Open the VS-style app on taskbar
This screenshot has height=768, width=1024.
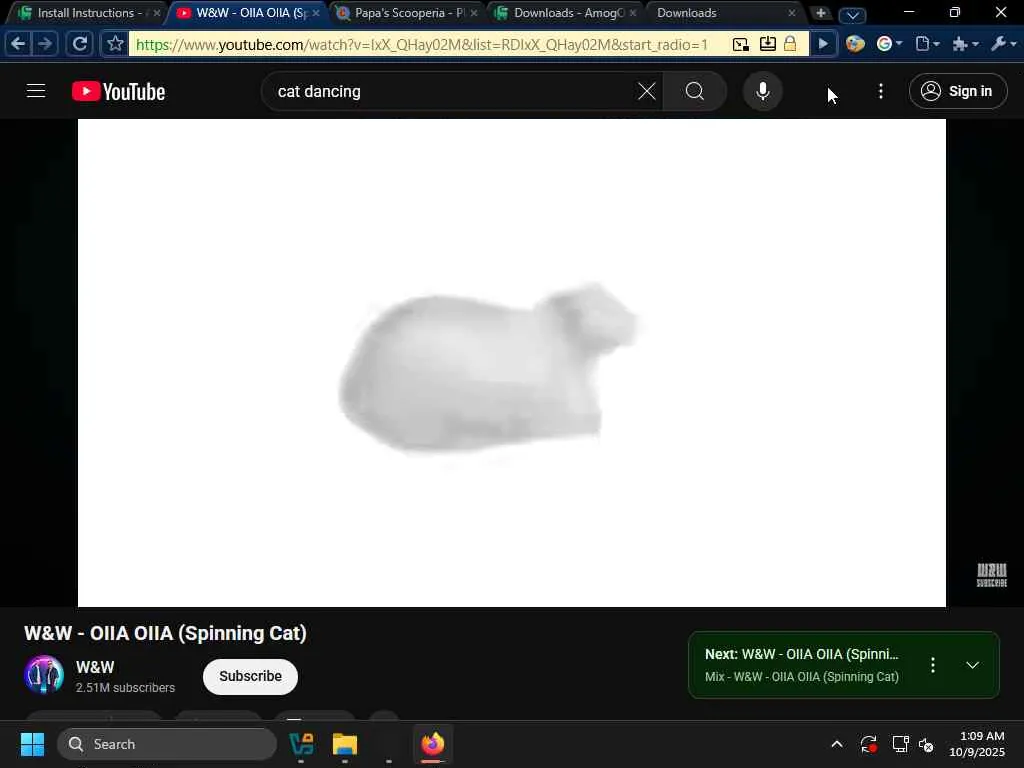(301, 744)
